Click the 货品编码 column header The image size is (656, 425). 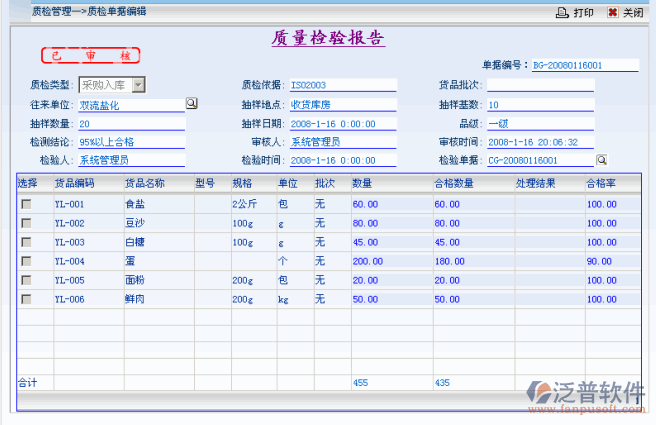[x=75, y=184]
